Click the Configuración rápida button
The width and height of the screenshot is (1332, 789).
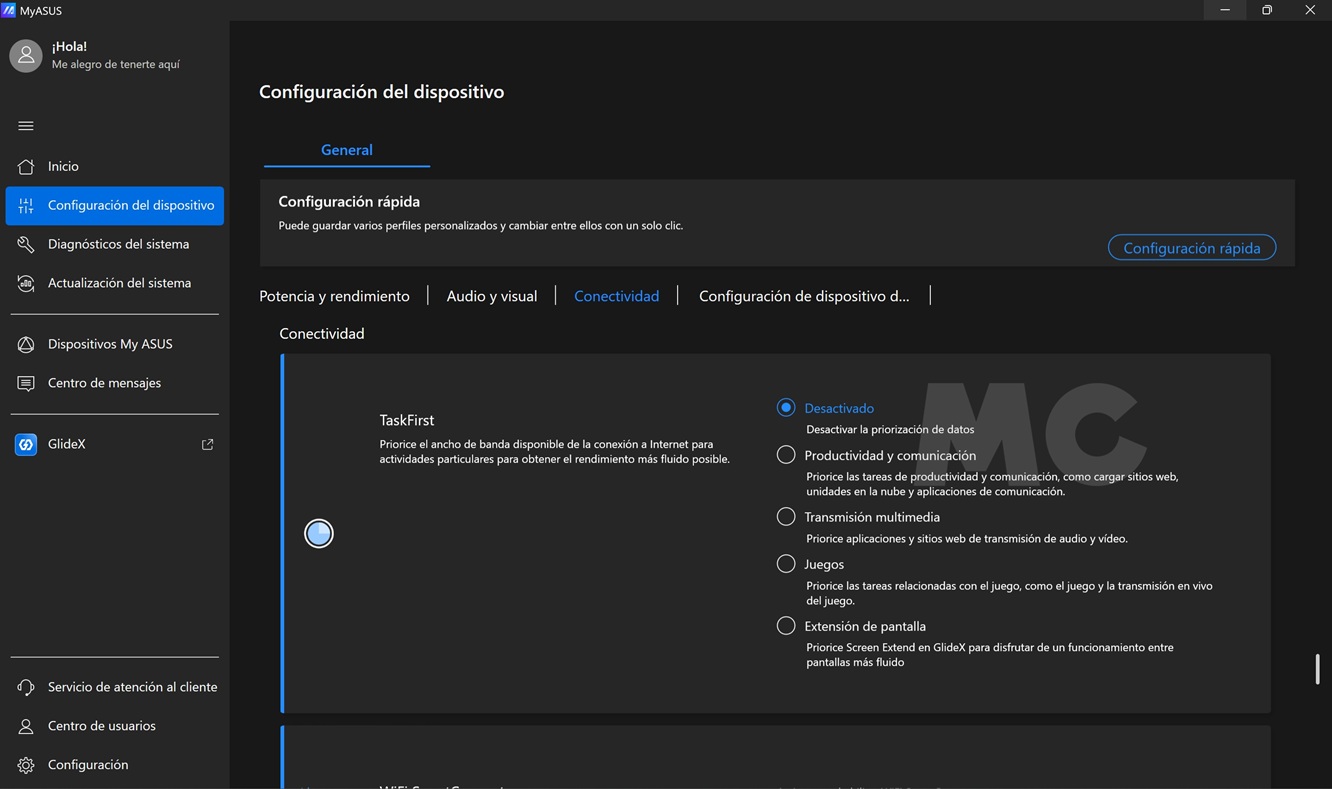[x=1191, y=248]
